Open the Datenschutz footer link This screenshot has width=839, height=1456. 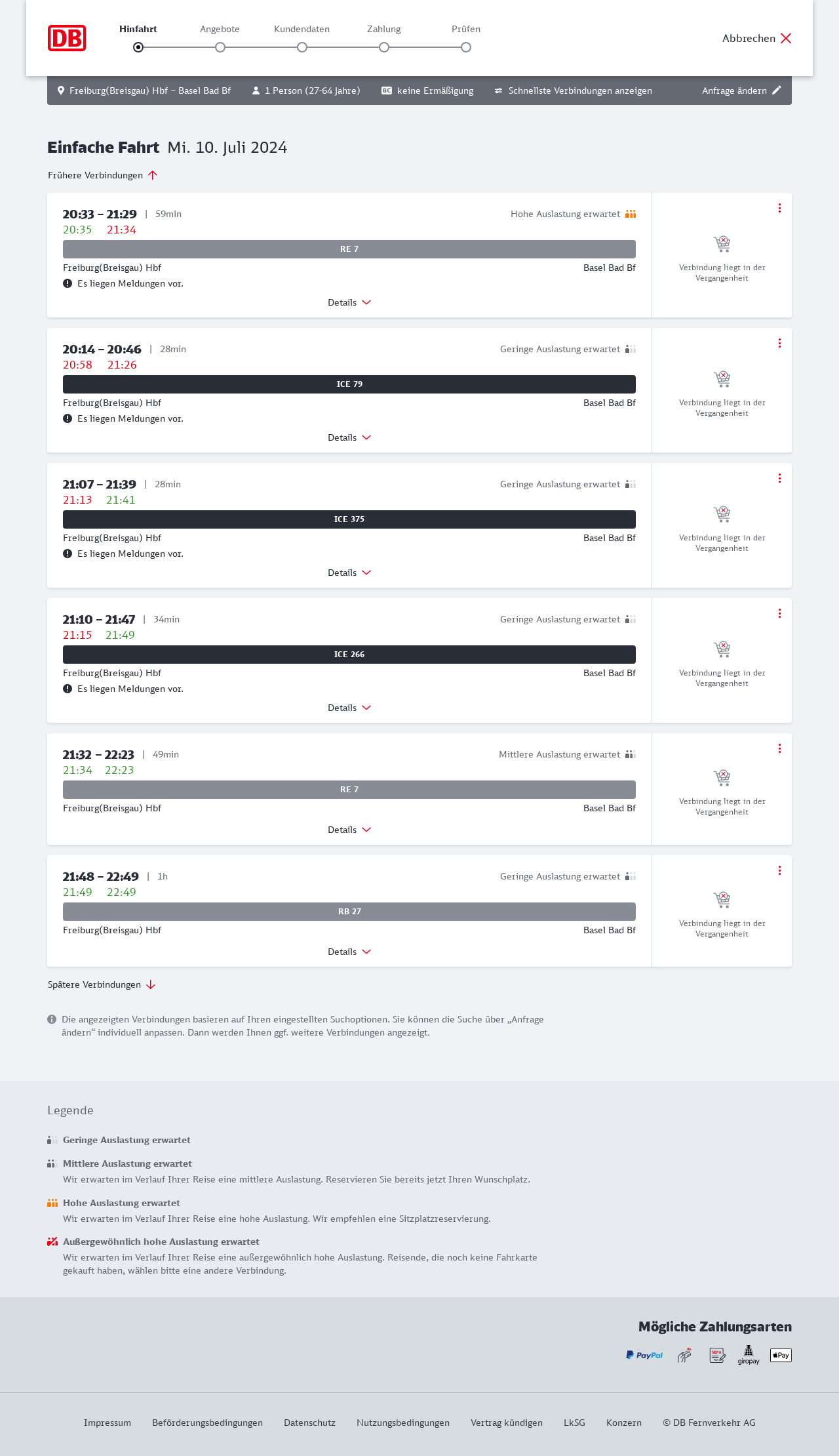[x=309, y=1423]
